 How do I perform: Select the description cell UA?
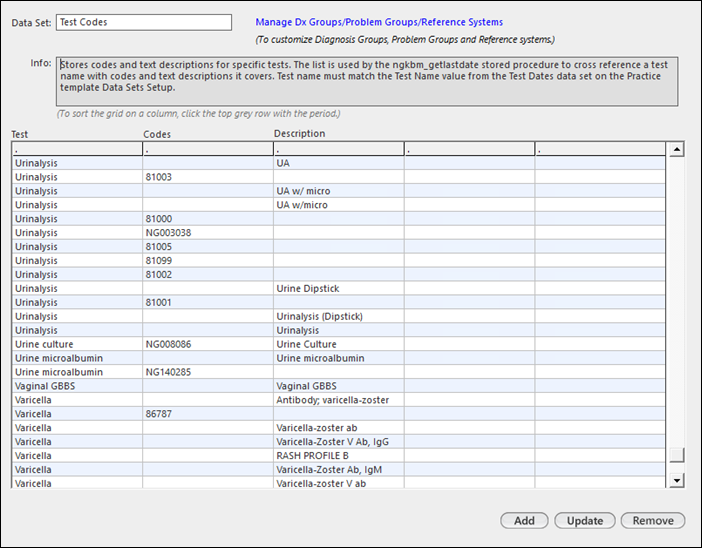[x=338, y=163]
